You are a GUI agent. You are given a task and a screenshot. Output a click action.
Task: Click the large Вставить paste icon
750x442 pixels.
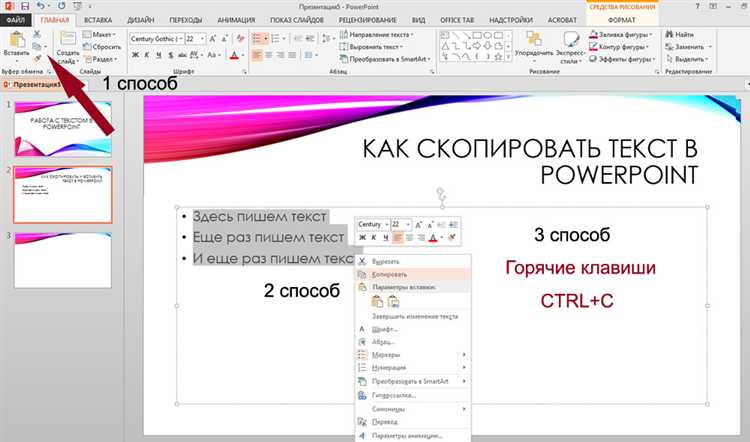tap(17, 40)
